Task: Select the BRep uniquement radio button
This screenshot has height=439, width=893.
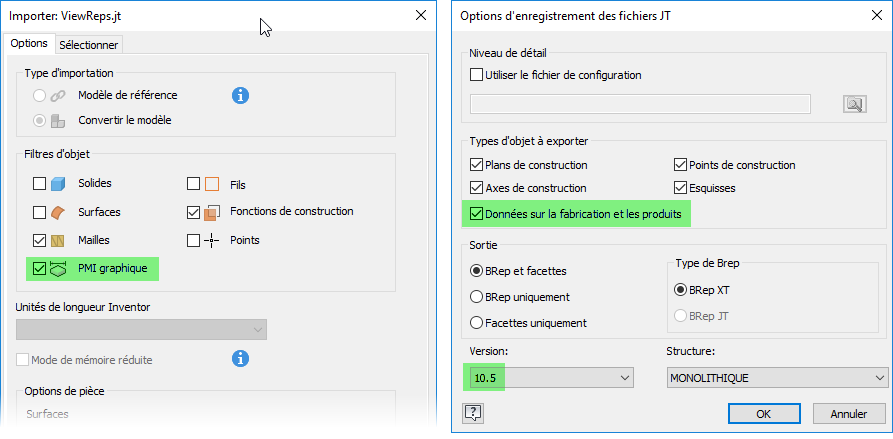Action: (x=476, y=296)
